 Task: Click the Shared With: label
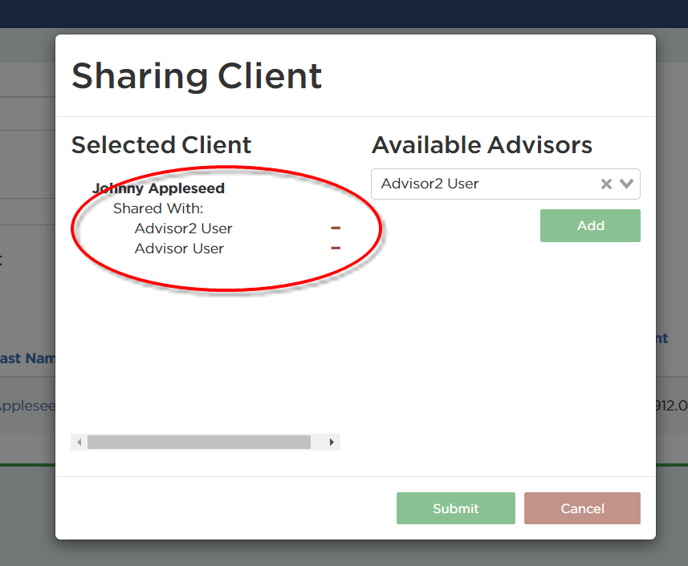tap(158, 208)
